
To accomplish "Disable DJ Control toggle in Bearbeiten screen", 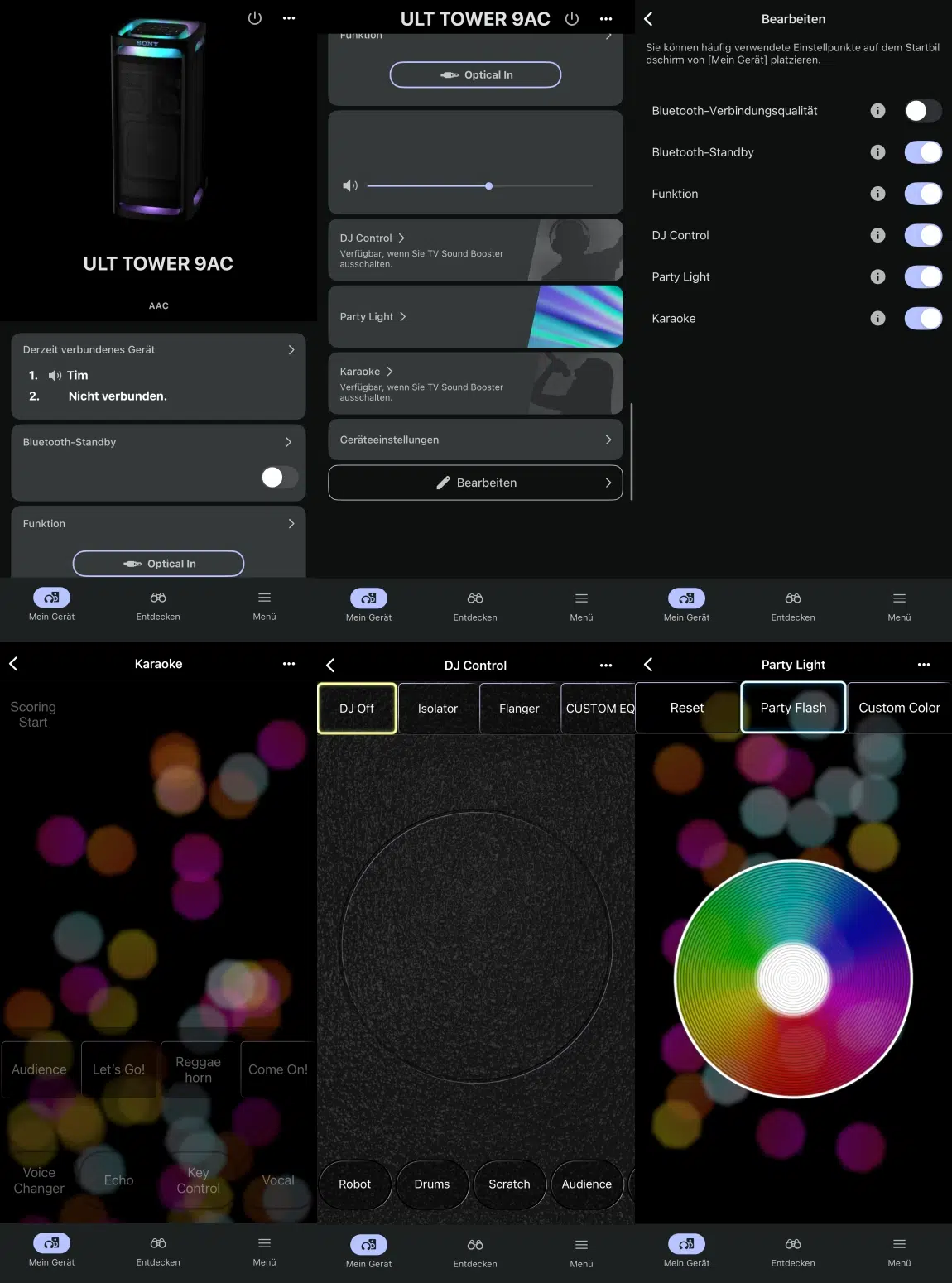I will tap(923, 235).
